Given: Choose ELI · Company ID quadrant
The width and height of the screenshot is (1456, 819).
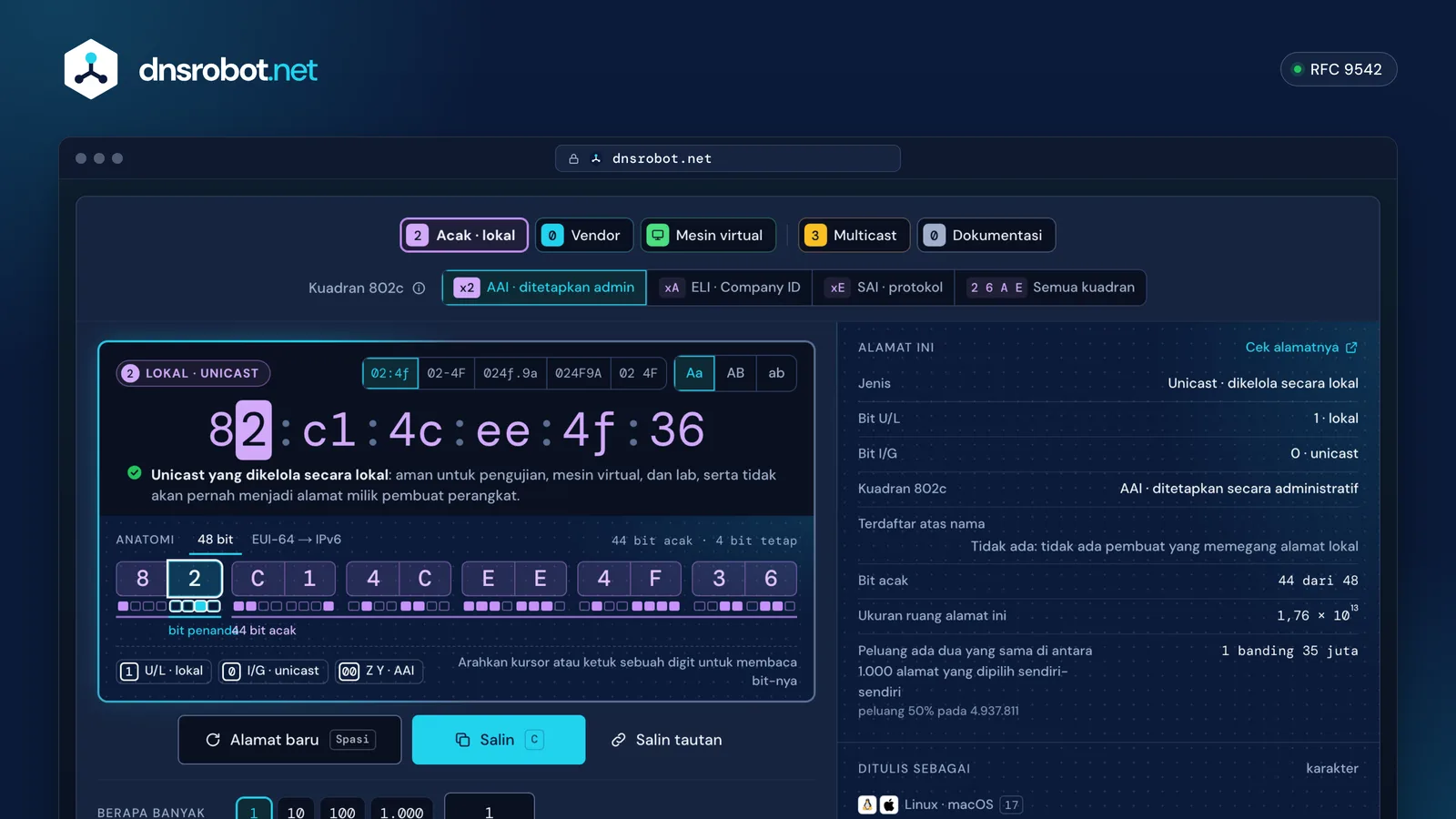Looking at the screenshot, I should click(x=729, y=288).
